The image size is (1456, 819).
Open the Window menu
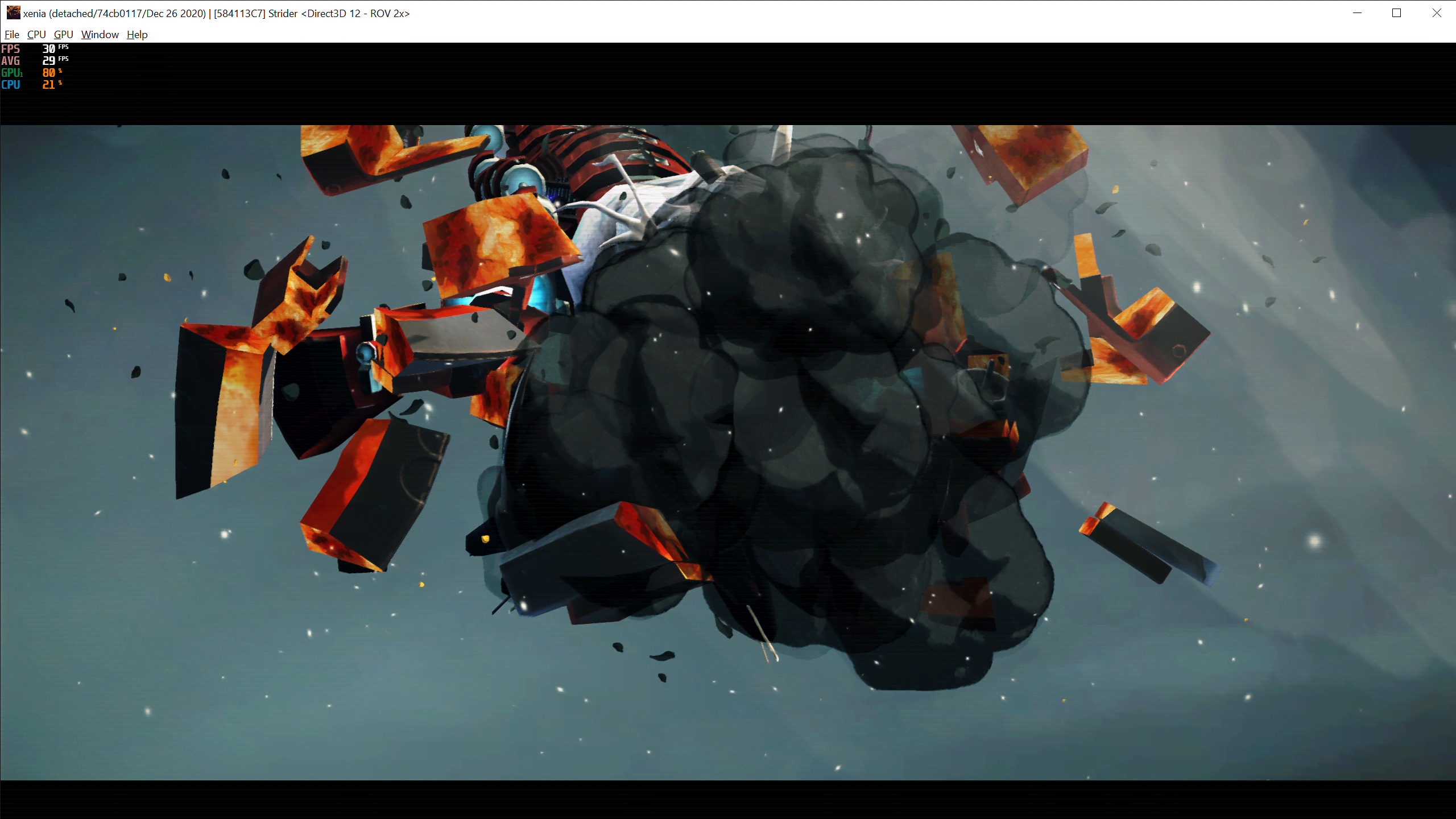pyautogui.click(x=100, y=34)
